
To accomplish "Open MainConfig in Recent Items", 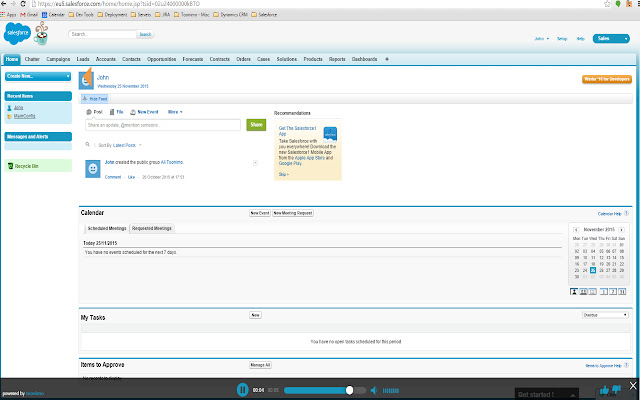I will click(x=24, y=116).
